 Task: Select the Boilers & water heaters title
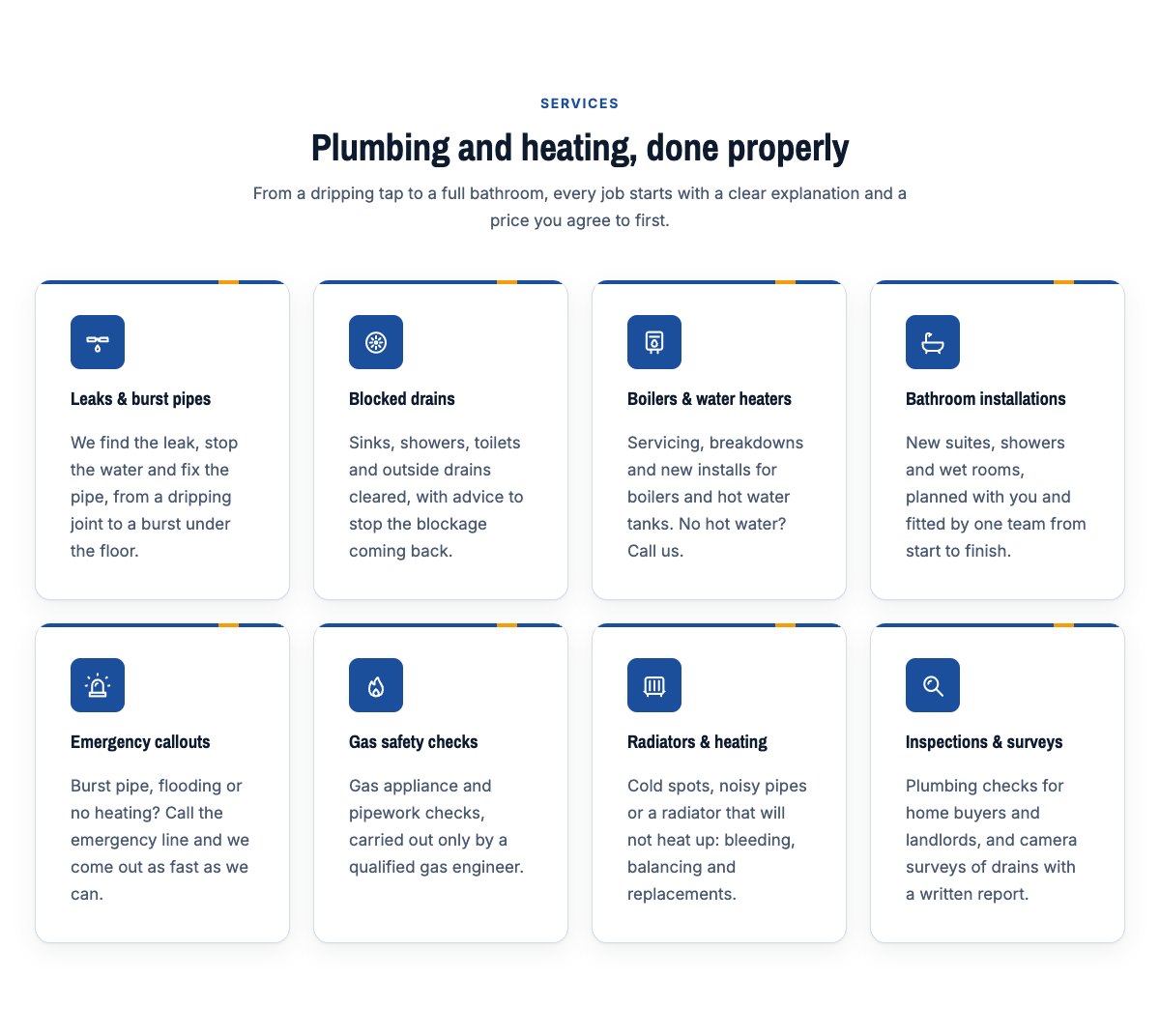point(710,399)
